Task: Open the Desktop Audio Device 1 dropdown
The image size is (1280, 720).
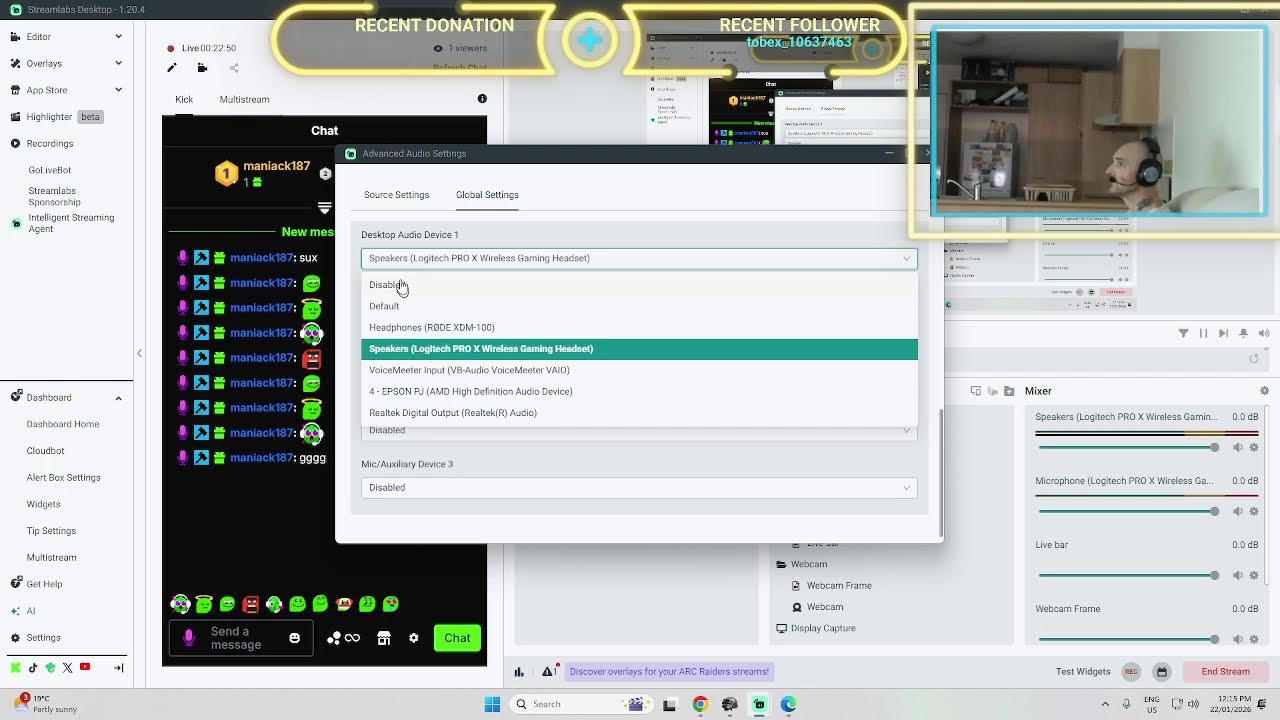Action: 639,258
